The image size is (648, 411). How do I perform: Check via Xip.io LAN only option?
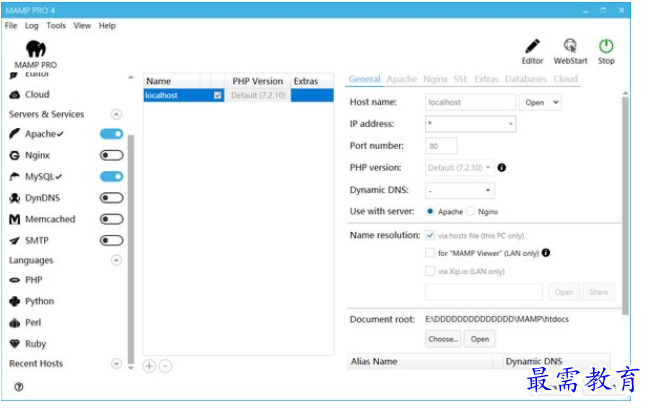(x=430, y=271)
